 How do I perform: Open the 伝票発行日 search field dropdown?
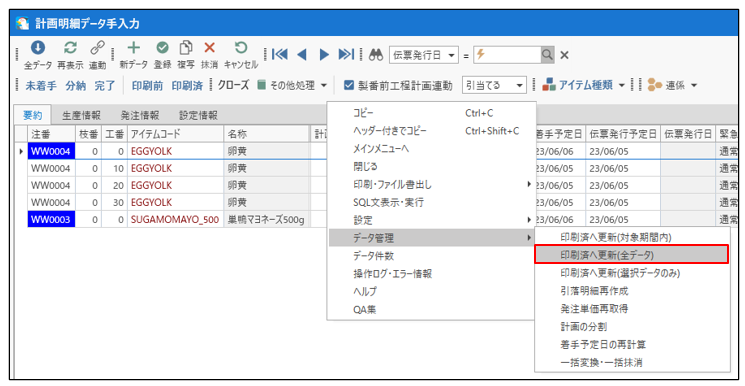451,55
